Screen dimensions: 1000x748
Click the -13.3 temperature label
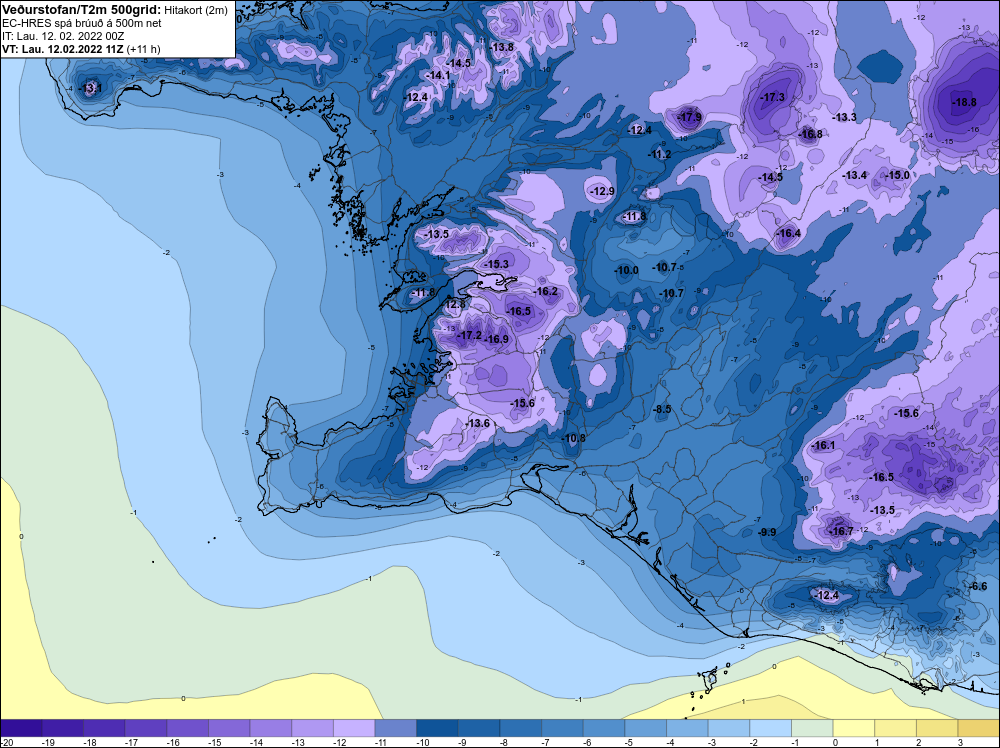tap(844, 117)
